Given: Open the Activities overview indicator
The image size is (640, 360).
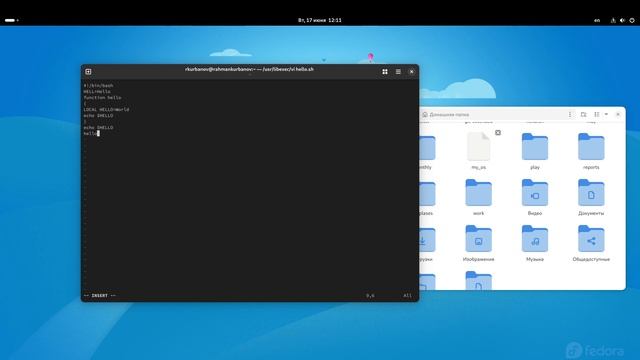Looking at the screenshot, I should (x=12, y=20).
